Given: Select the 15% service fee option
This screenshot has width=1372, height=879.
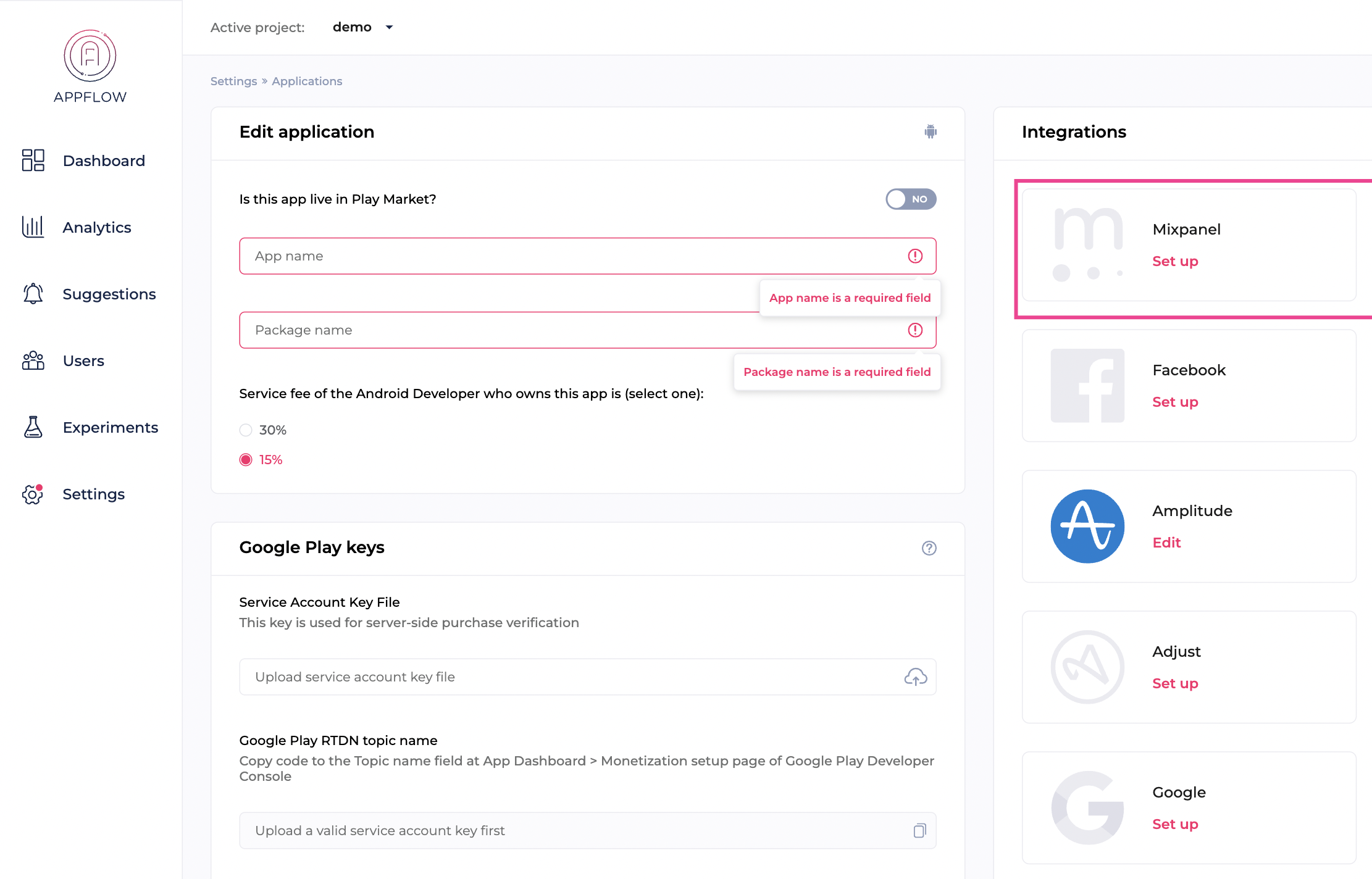Looking at the screenshot, I should coord(246,460).
